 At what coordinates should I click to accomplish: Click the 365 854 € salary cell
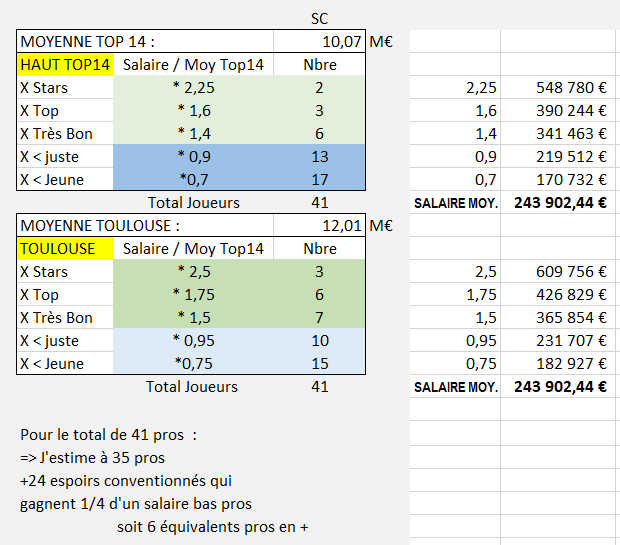point(558,317)
